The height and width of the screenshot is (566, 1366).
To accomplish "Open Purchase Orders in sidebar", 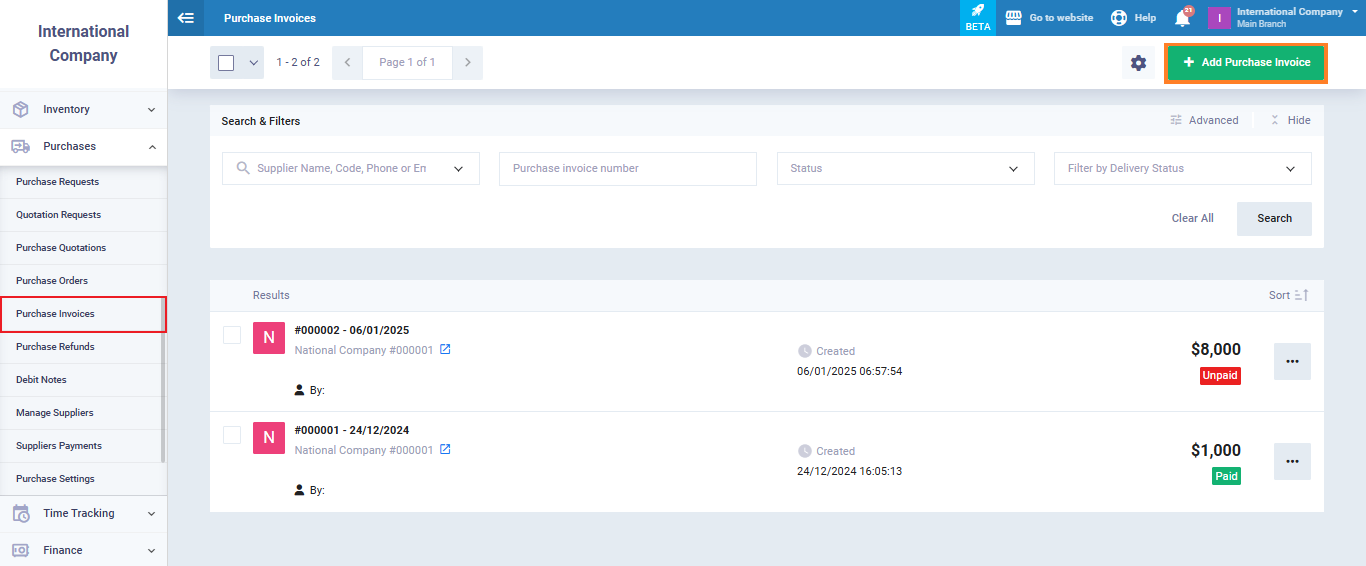I will tap(52, 281).
